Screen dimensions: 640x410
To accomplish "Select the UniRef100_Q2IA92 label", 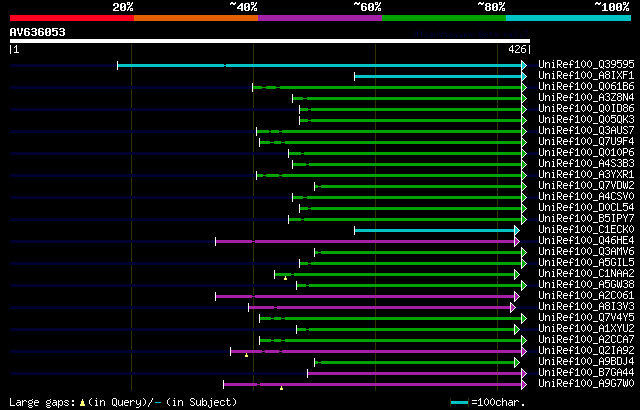I will pyautogui.click(x=586, y=351).
